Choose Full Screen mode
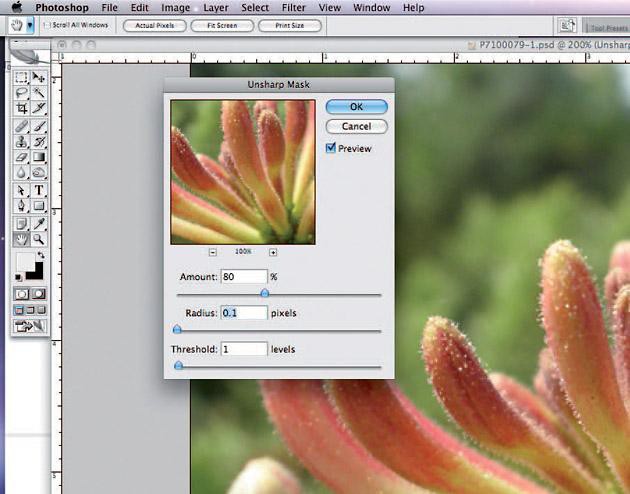The image size is (630, 494). click(x=41, y=310)
